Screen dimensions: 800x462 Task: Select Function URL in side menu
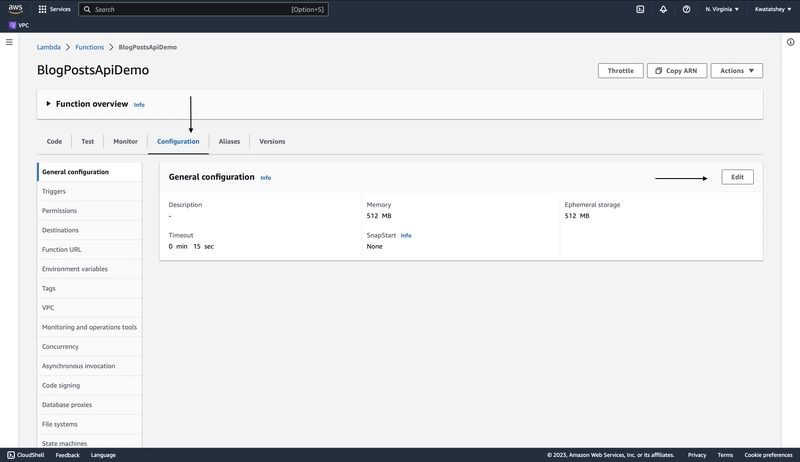(x=89, y=249)
